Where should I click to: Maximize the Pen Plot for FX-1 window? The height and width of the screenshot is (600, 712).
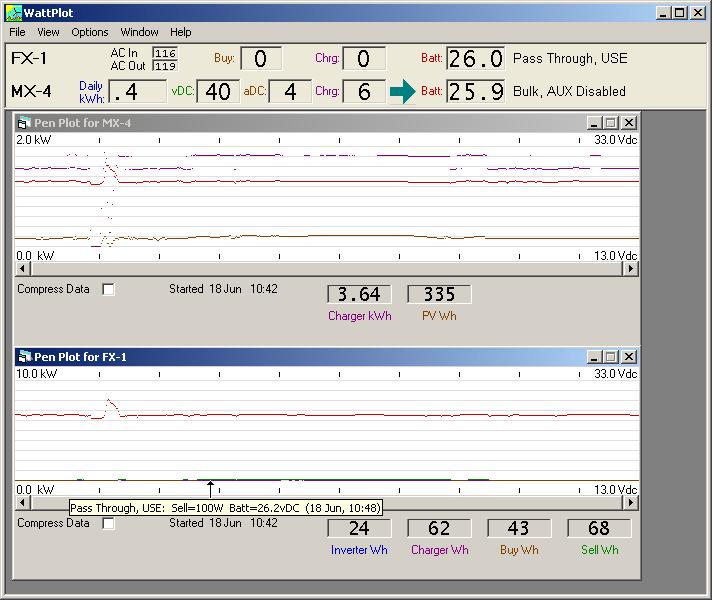pyautogui.click(x=611, y=357)
